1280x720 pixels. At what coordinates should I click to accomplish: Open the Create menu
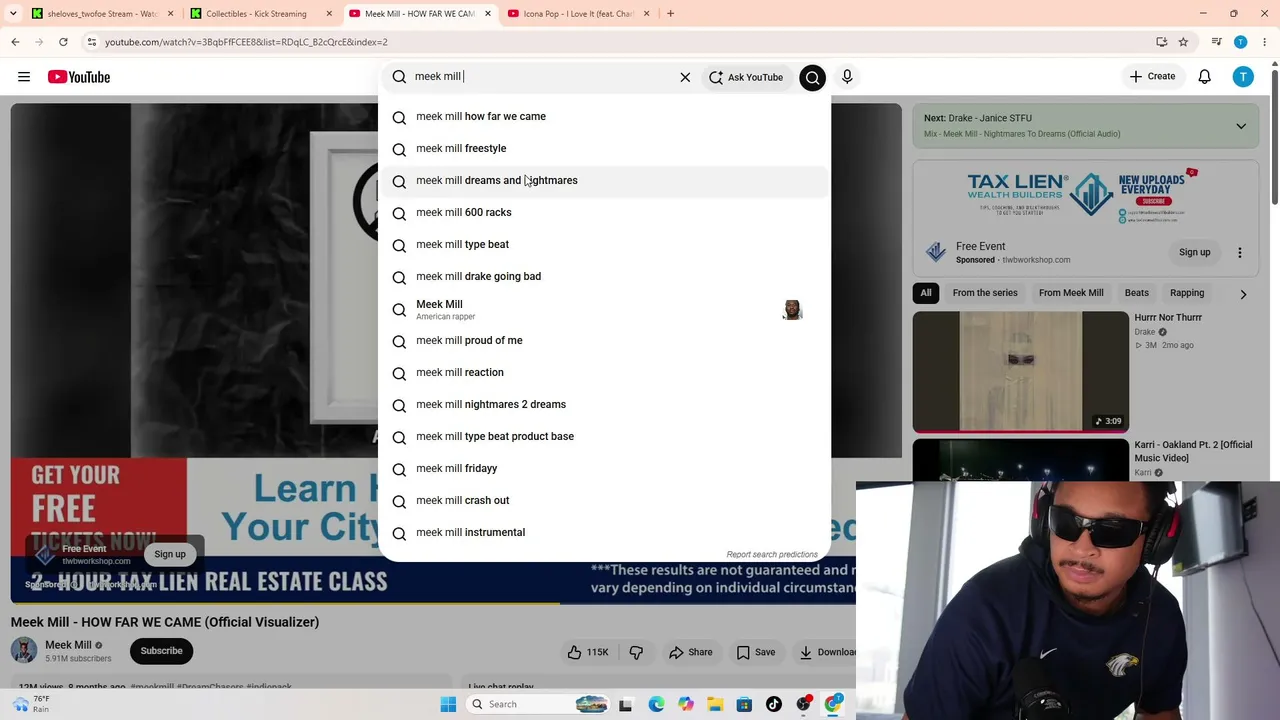1152,76
